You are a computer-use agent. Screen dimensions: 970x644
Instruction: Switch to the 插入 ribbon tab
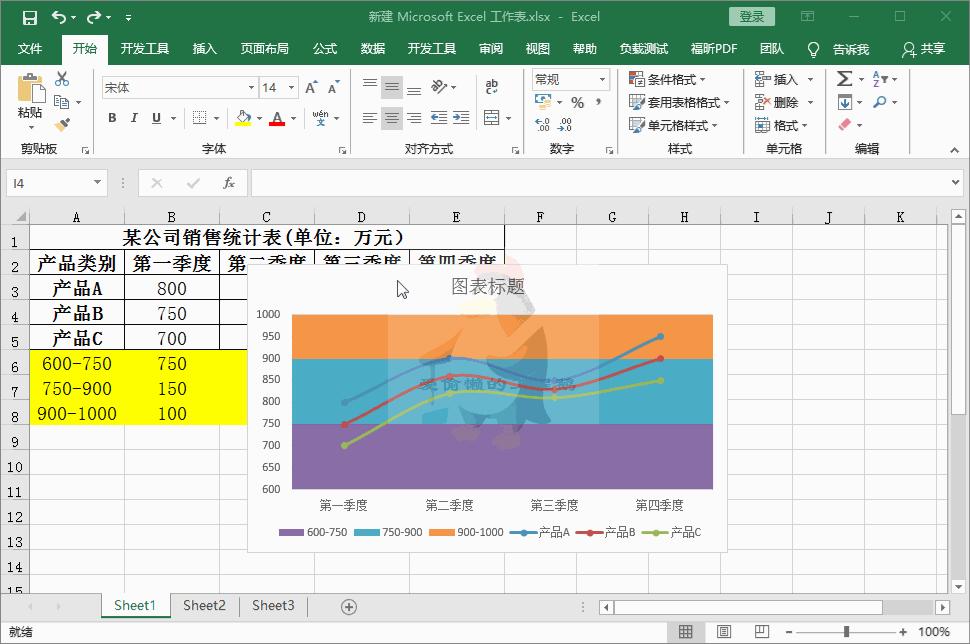coord(204,48)
